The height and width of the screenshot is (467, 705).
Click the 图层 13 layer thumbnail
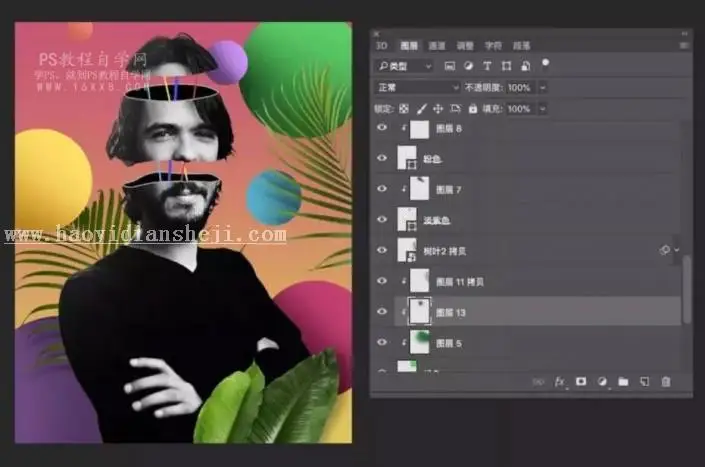pyautogui.click(x=419, y=311)
